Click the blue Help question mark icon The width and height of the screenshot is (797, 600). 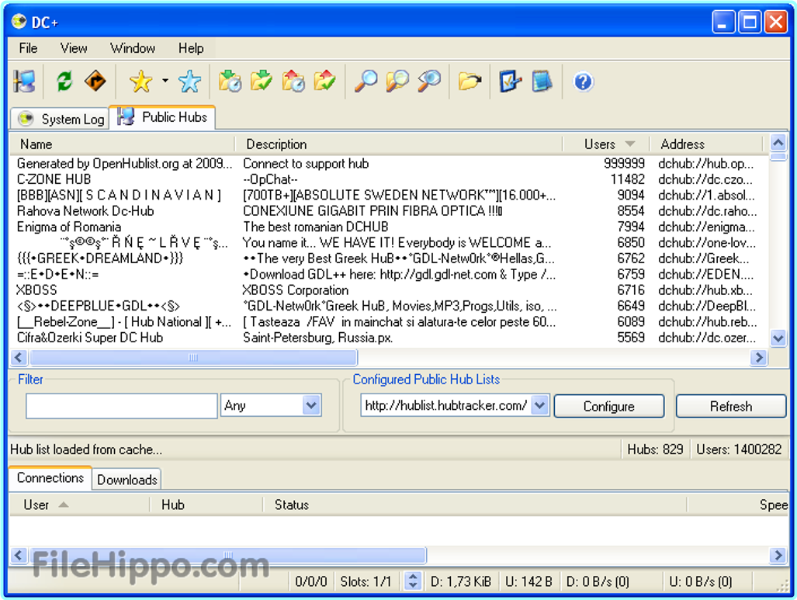click(583, 81)
